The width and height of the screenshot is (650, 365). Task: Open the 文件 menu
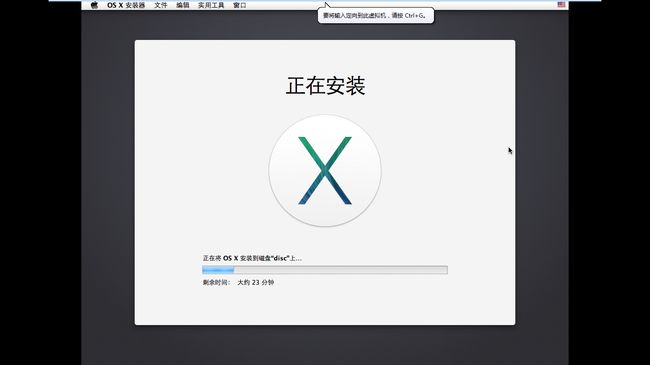(x=160, y=5)
